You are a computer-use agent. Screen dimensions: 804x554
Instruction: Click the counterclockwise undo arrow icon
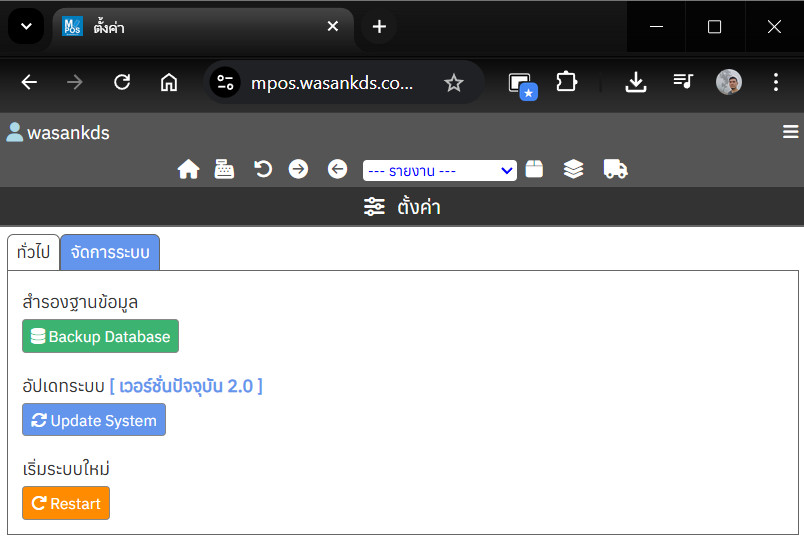coord(263,169)
